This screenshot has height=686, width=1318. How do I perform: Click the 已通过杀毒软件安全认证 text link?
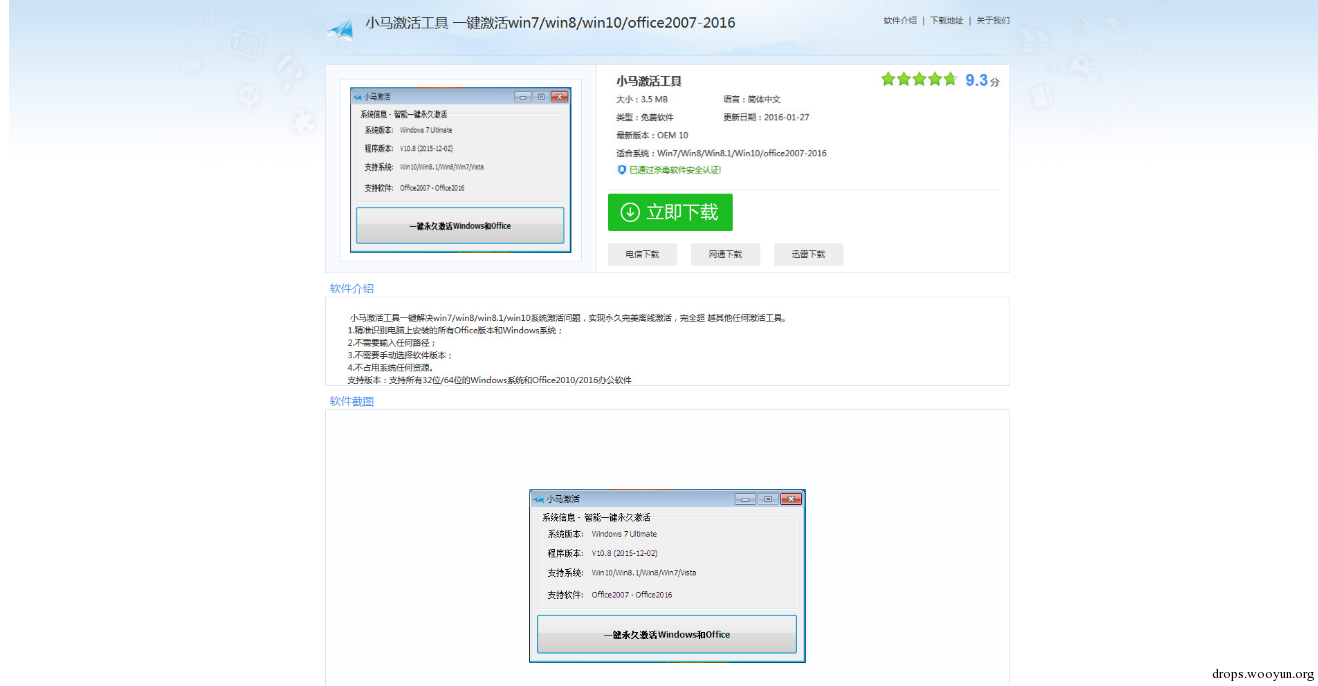tap(675, 170)
